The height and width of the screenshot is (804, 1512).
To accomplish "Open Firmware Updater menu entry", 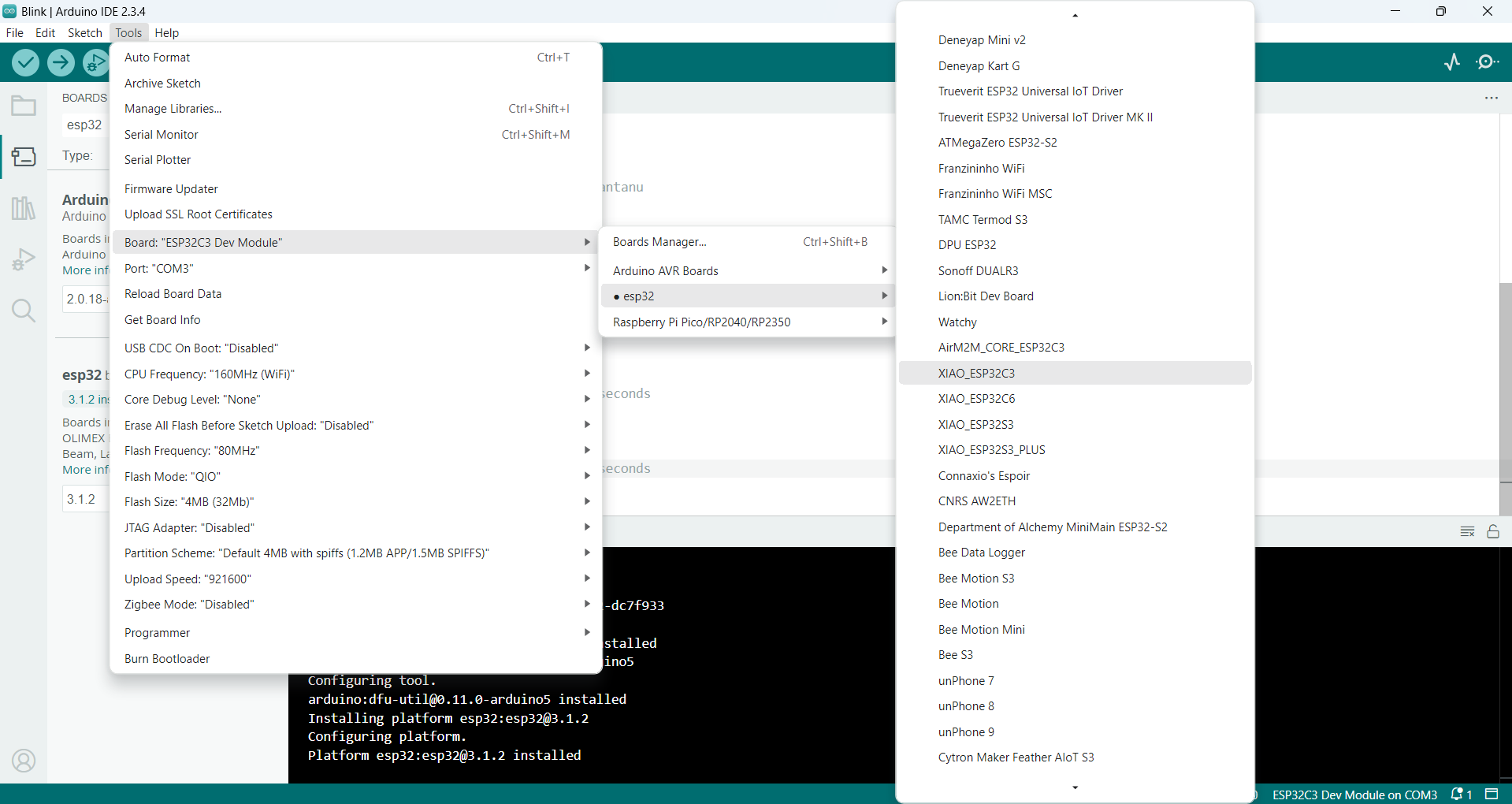I will (x=356, y=188).
